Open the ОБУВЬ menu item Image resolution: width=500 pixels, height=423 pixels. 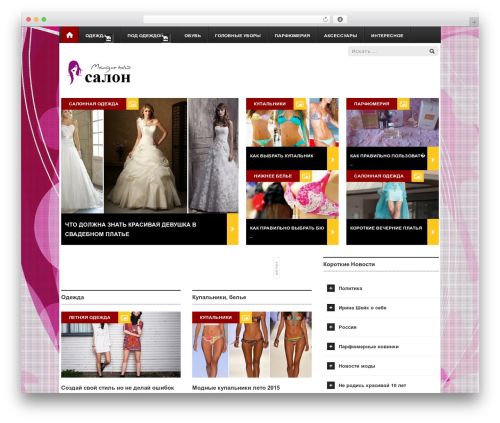(193, 35)
